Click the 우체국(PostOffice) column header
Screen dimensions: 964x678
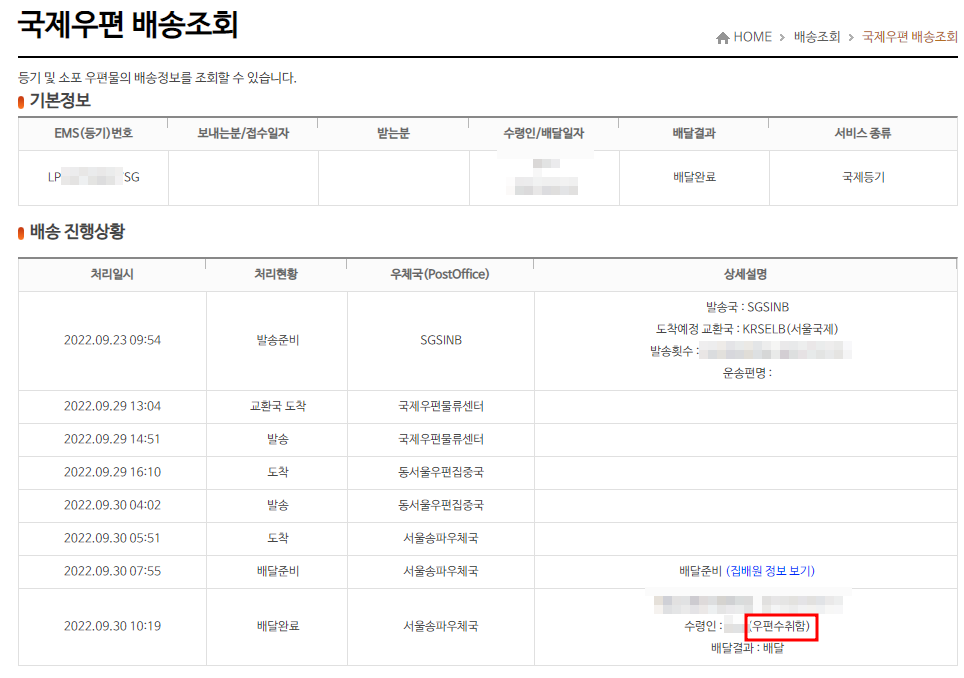coord(440,274)
